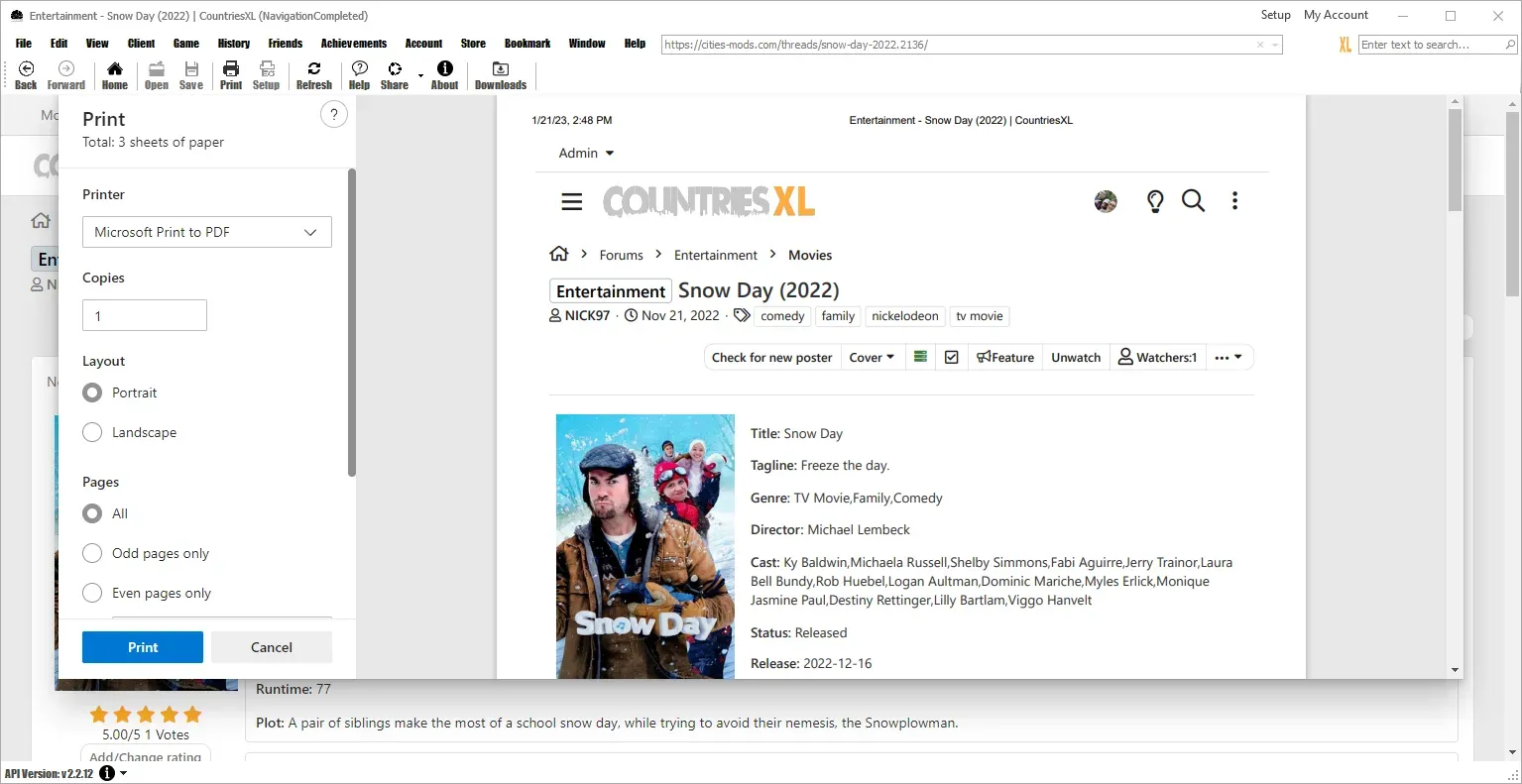Viewport: 1522px width, 784px height.
Task: Click the Share toolbar icon
Action: click(x=395, y=75)
